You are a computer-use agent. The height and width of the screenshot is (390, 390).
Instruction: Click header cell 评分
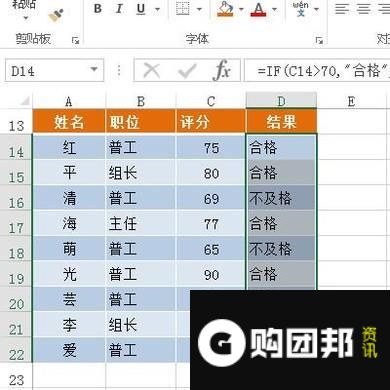click(x=211, y=121)
